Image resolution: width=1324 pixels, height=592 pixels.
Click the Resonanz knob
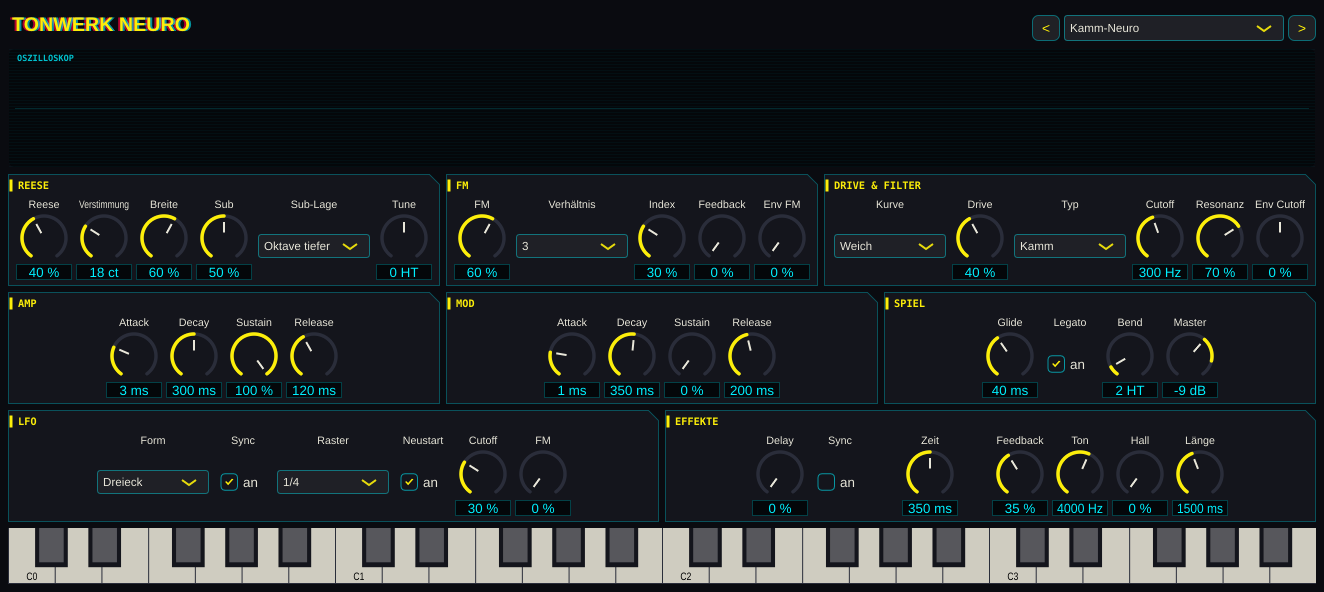click(x=1220, y=238)
